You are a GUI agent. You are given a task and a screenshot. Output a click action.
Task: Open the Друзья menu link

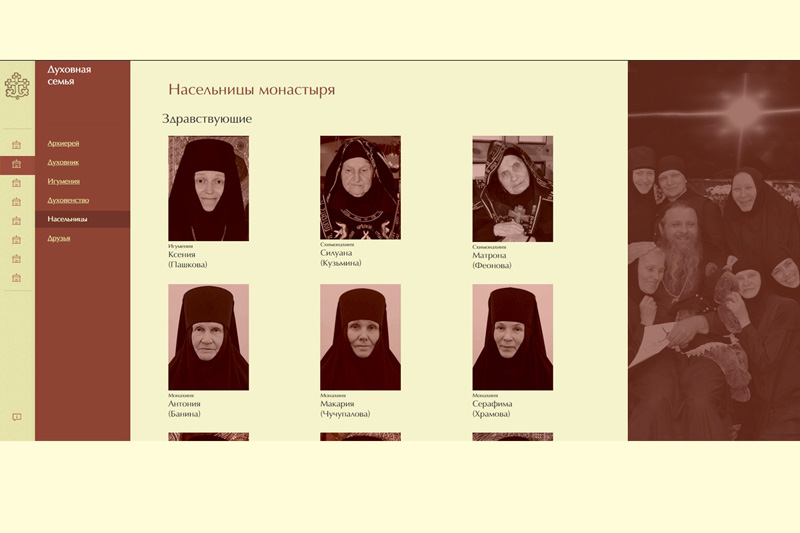(59, 238)
